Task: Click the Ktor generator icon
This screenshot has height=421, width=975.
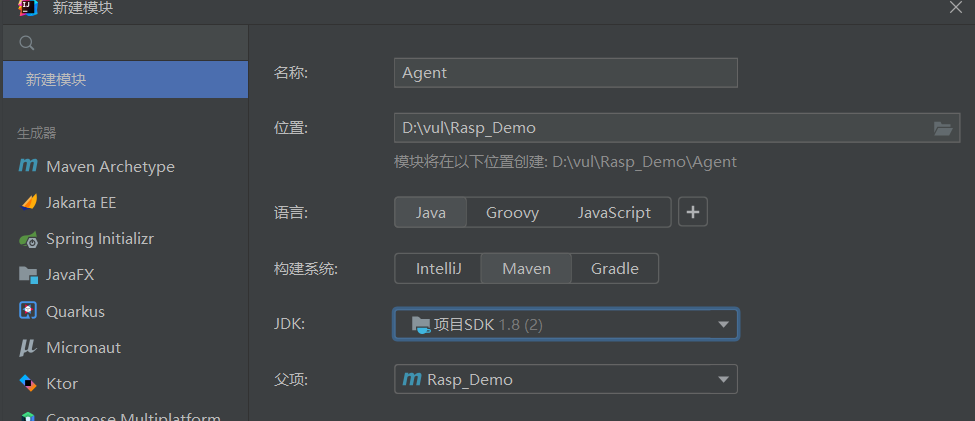Action: click(28, 383)
